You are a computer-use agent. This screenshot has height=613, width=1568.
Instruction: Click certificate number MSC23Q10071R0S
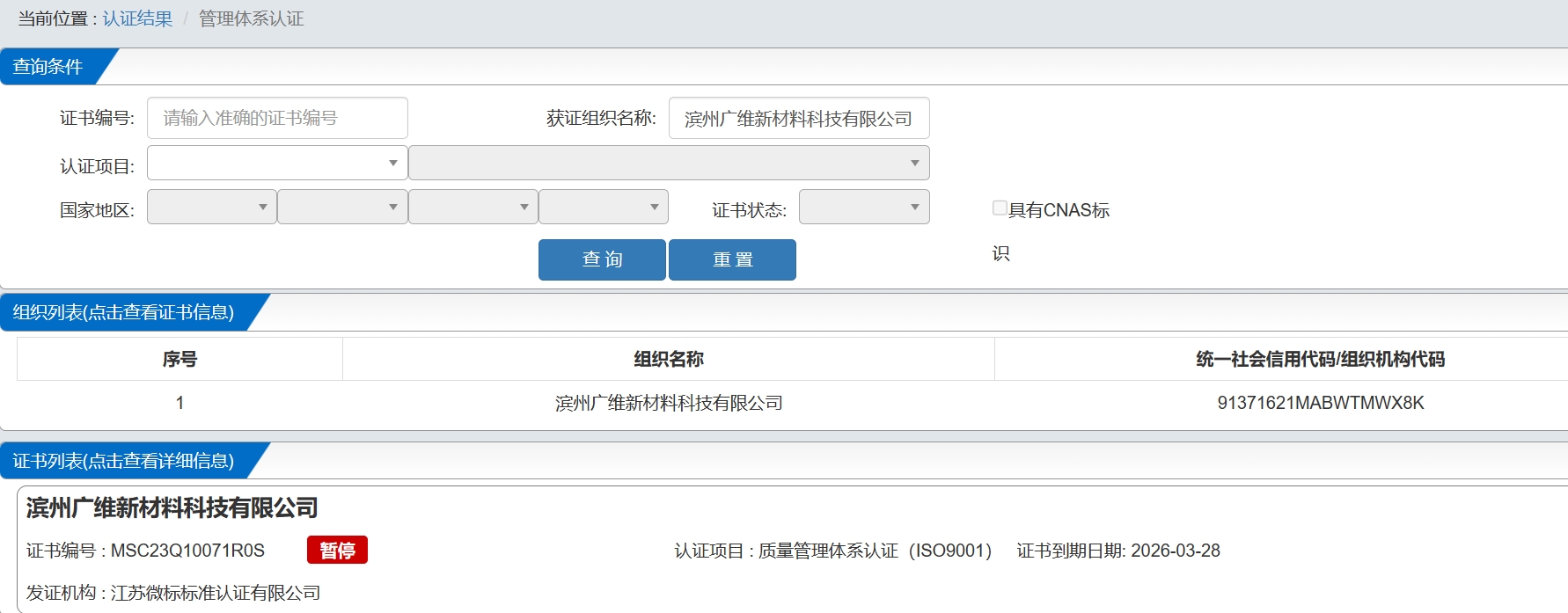tap(187, 551)
